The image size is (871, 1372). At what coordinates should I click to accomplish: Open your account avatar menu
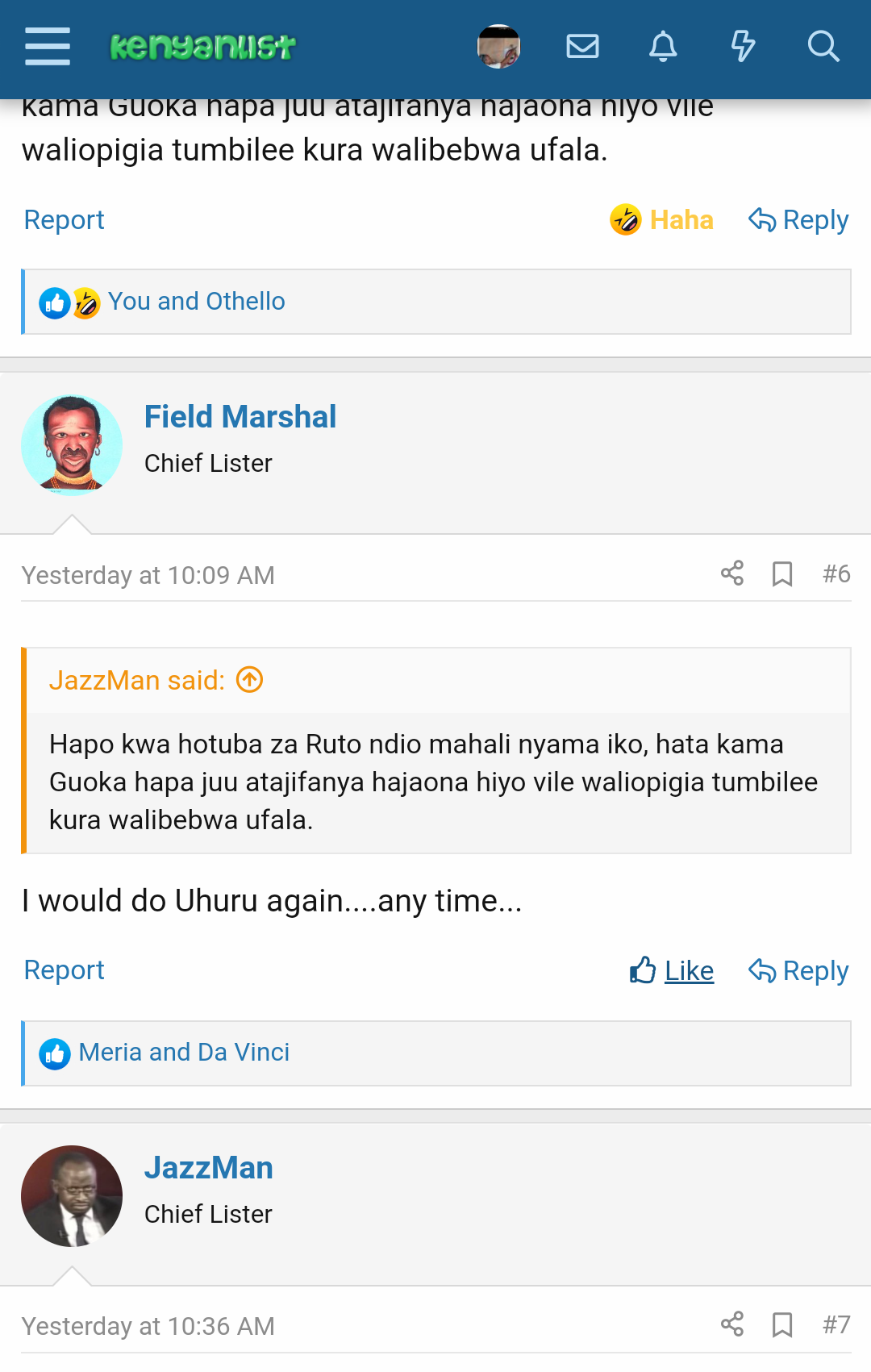[498, 47]
